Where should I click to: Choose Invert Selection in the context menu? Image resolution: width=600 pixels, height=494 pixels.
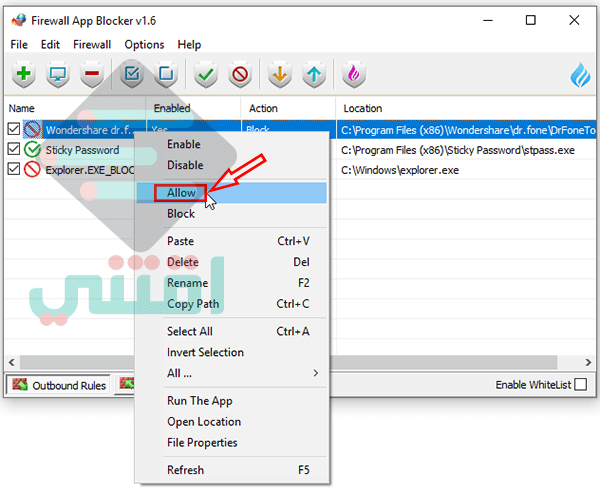coord(232,352)
